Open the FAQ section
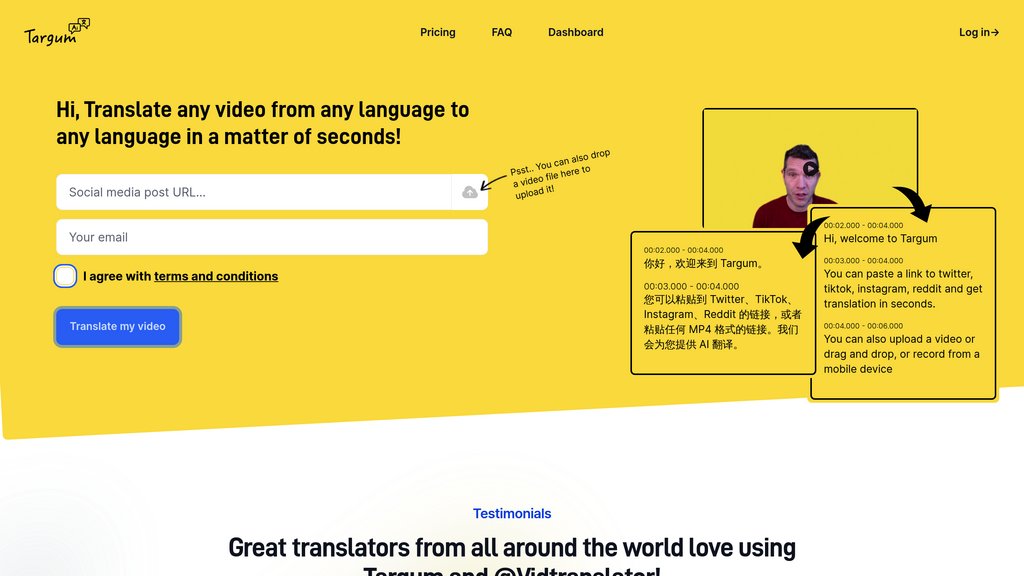The width and height of the screenshot is (1024, 576). click(501, 32)
